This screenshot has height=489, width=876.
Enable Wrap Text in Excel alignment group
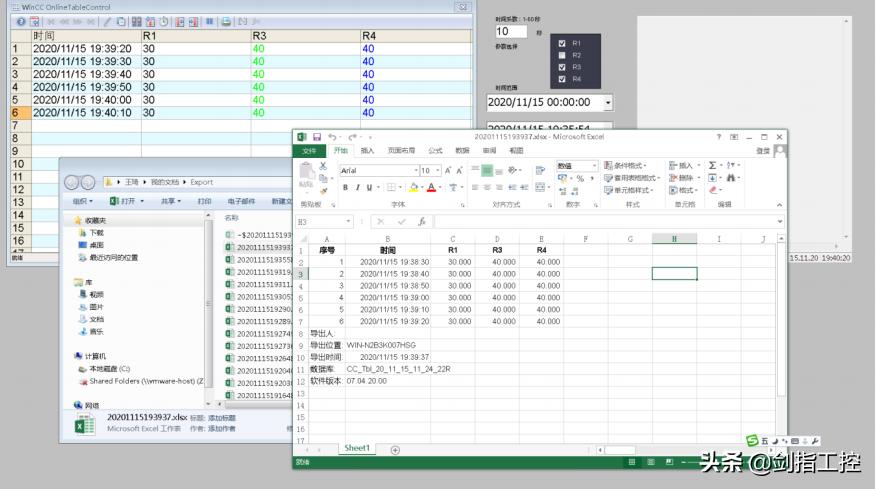coord(540,170)
